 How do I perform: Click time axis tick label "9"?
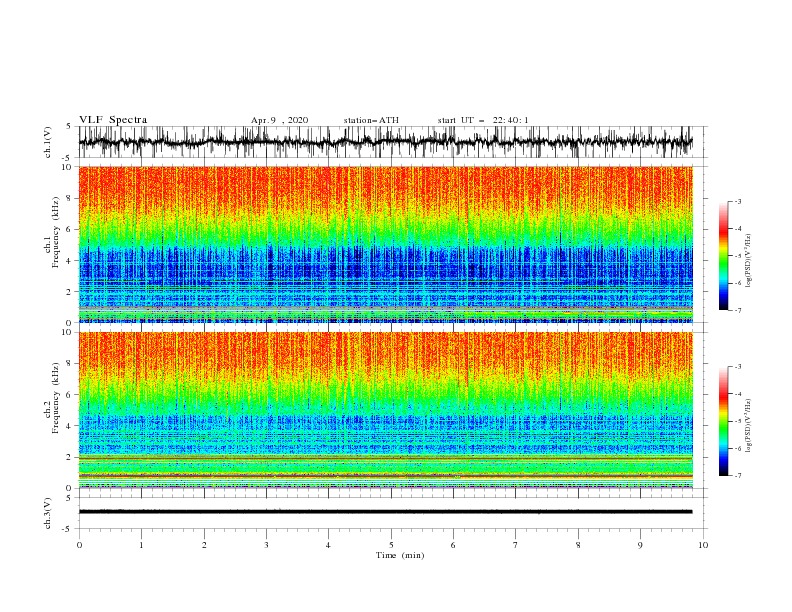(x=640, y=545)
